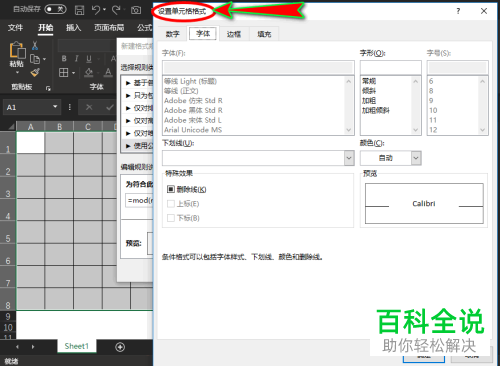Click the next sheet navigation arrow
500x366 pixels.
click(33, 347)
